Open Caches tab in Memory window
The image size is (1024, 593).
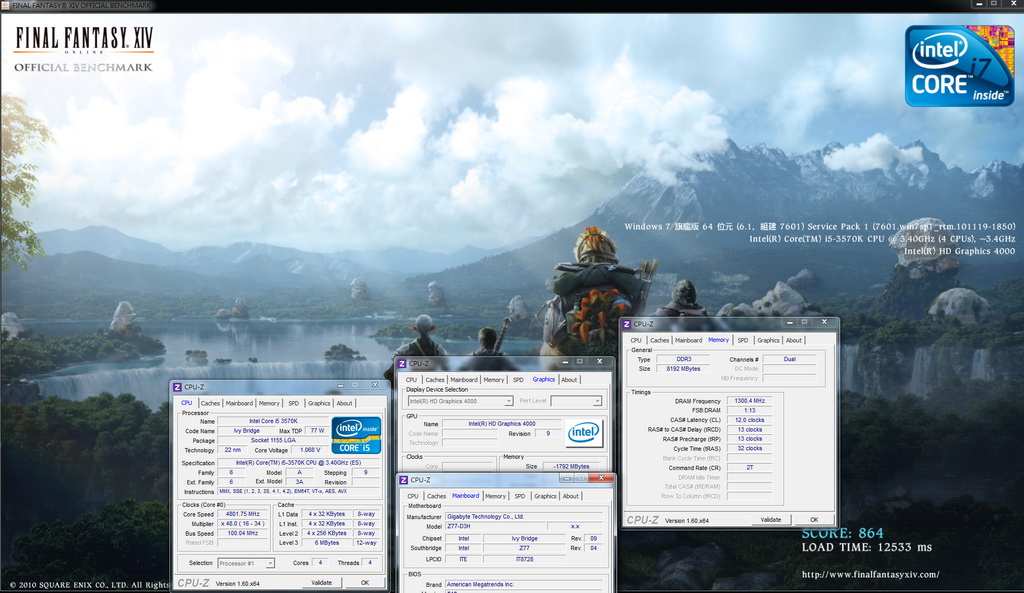[660, 340]
